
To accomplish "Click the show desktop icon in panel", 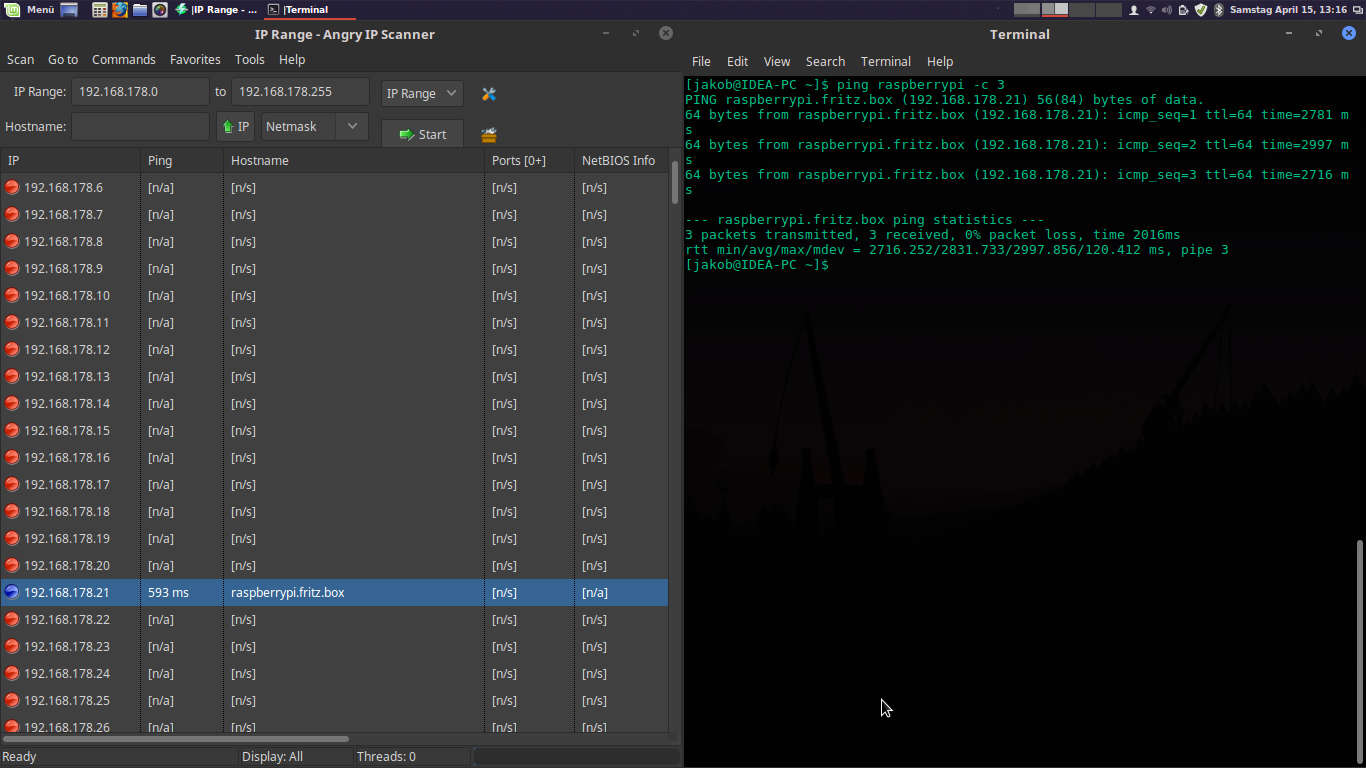I will point(70,9).
